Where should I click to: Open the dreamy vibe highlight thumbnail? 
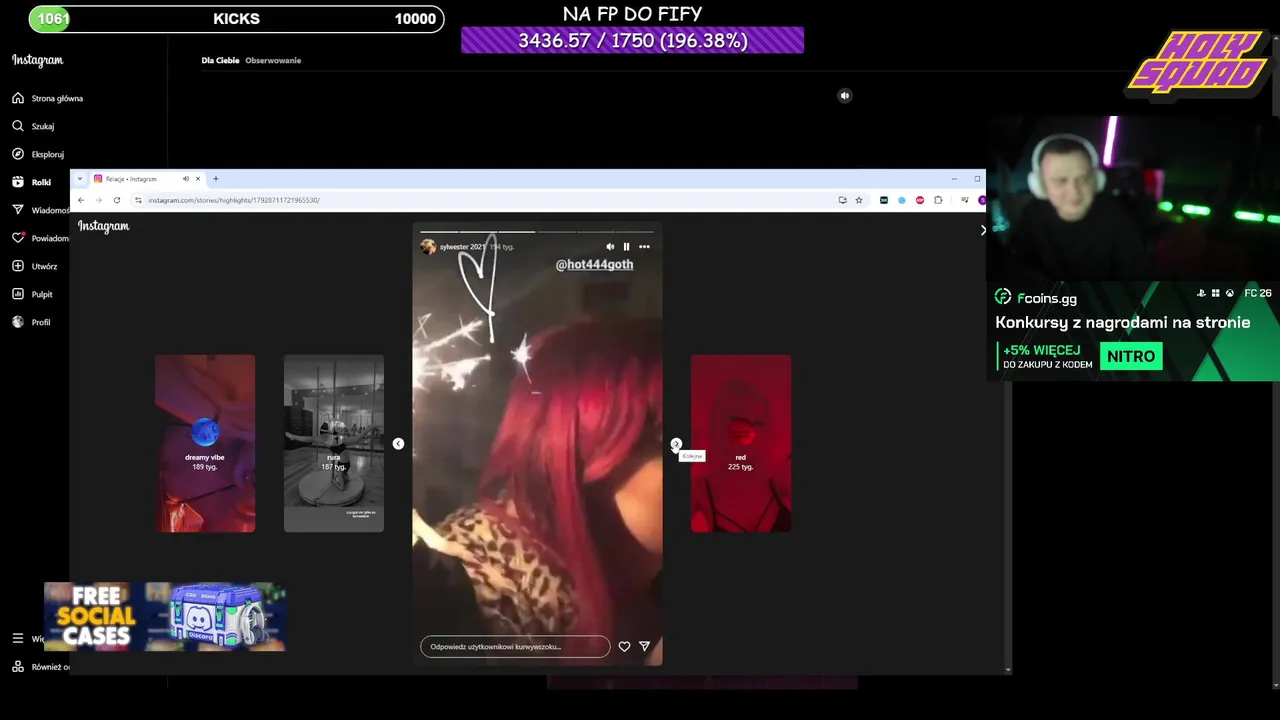(205, 443)
